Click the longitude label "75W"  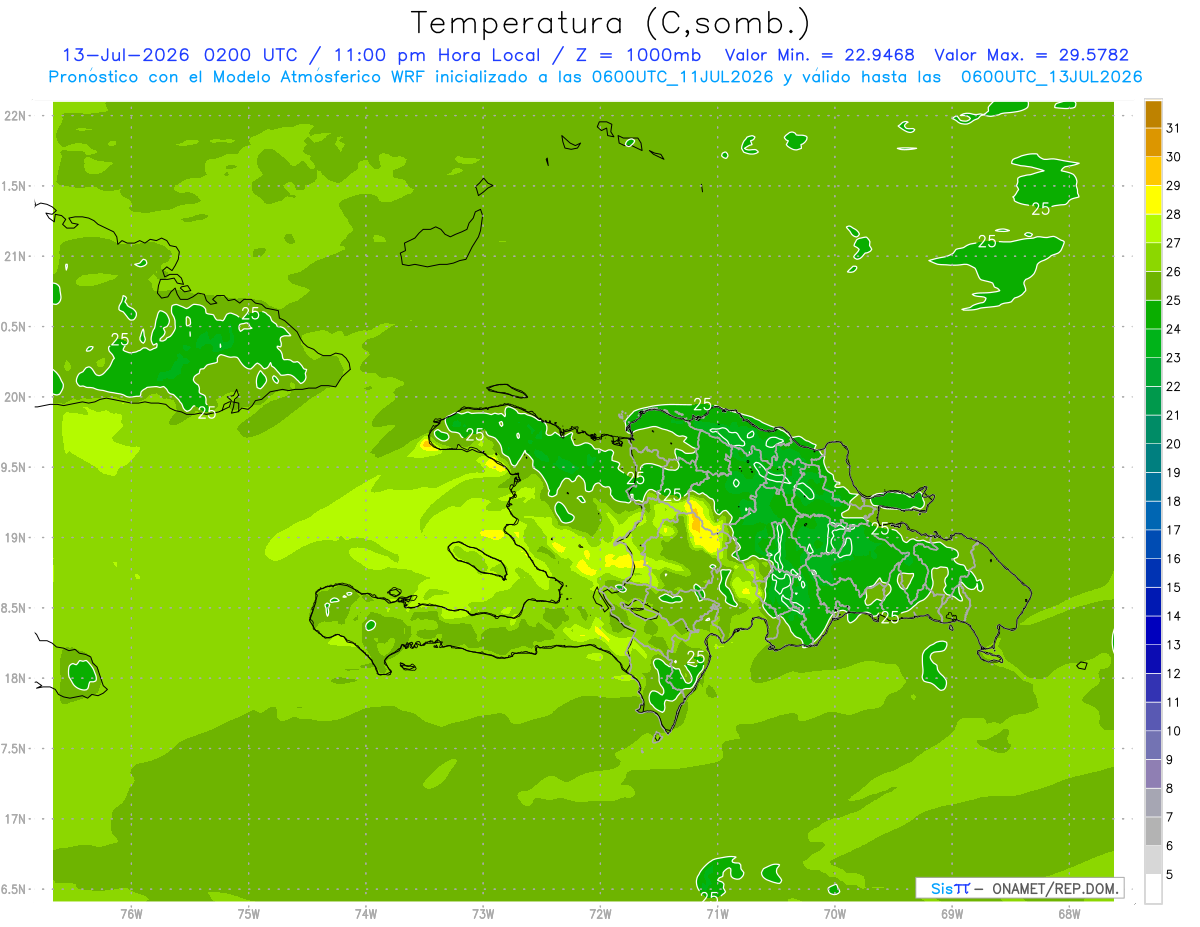249,914
